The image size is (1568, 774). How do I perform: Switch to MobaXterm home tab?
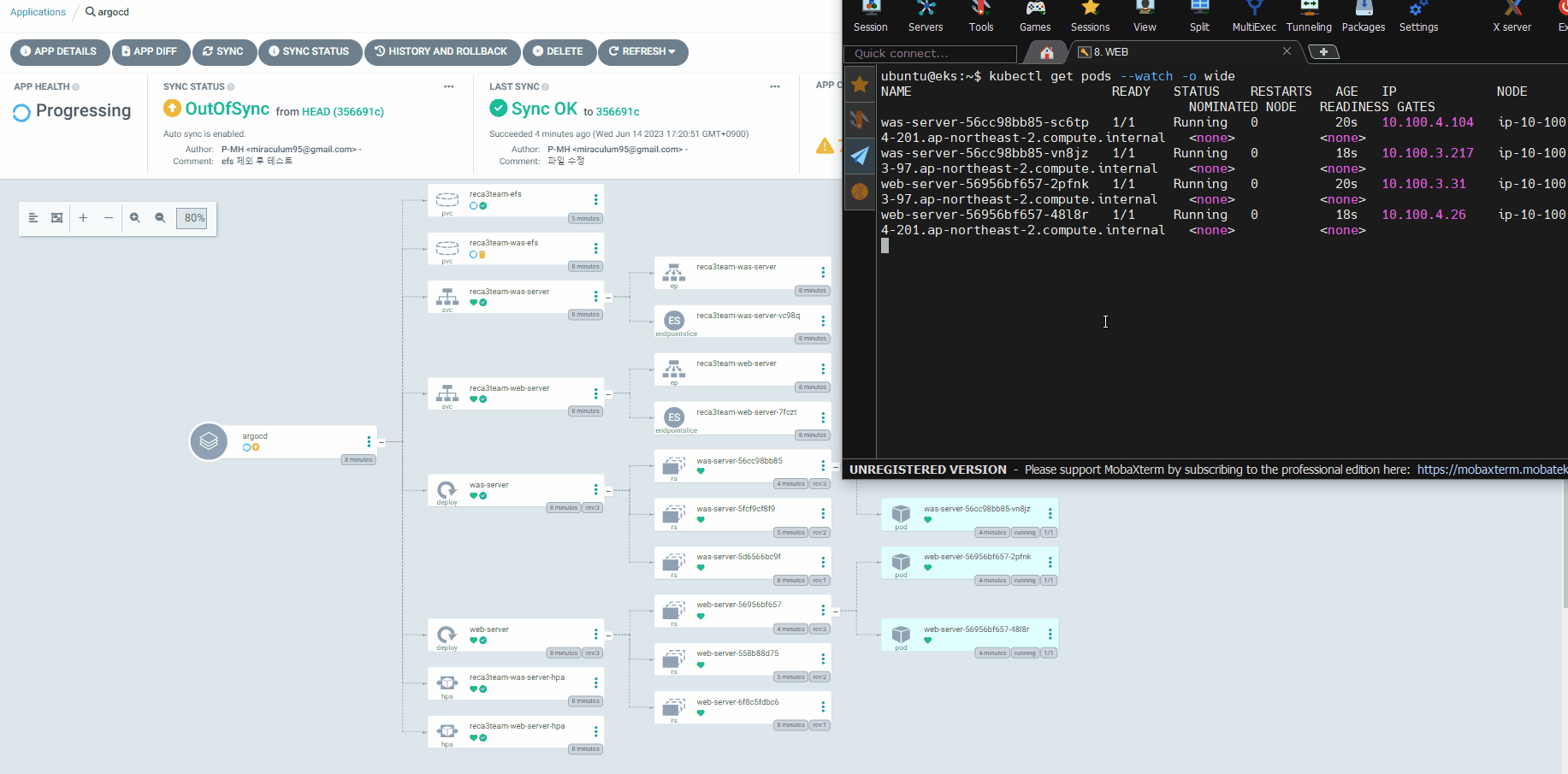(1046, 52)
